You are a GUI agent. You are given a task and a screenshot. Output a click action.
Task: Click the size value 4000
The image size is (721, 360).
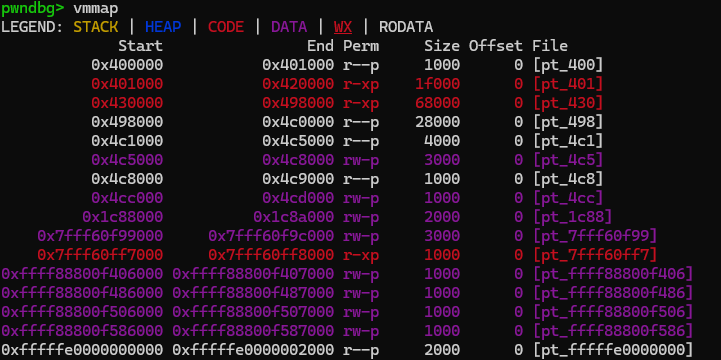[x=442, y=141]
